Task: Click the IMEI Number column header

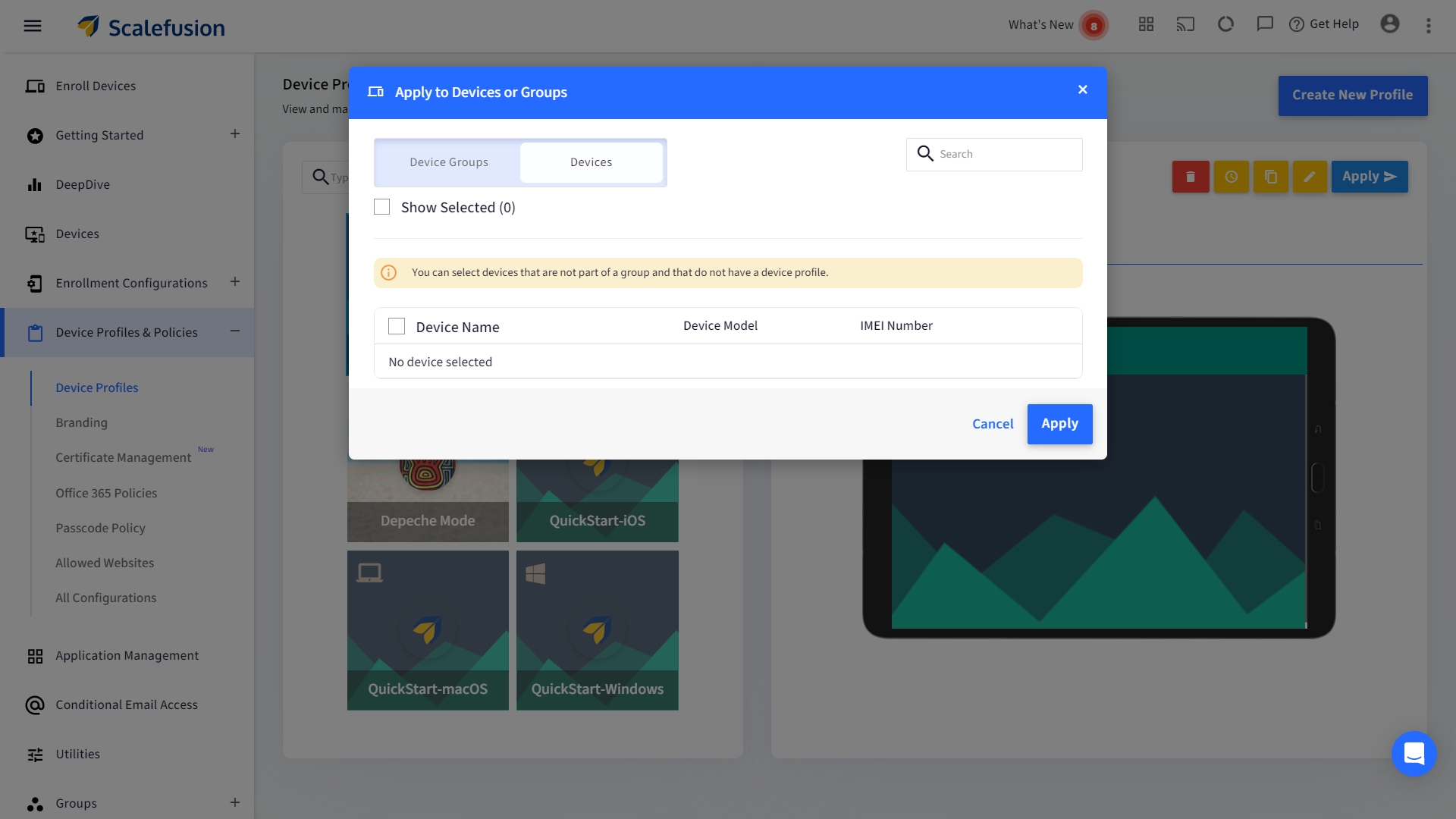Action: coord(896,326)
